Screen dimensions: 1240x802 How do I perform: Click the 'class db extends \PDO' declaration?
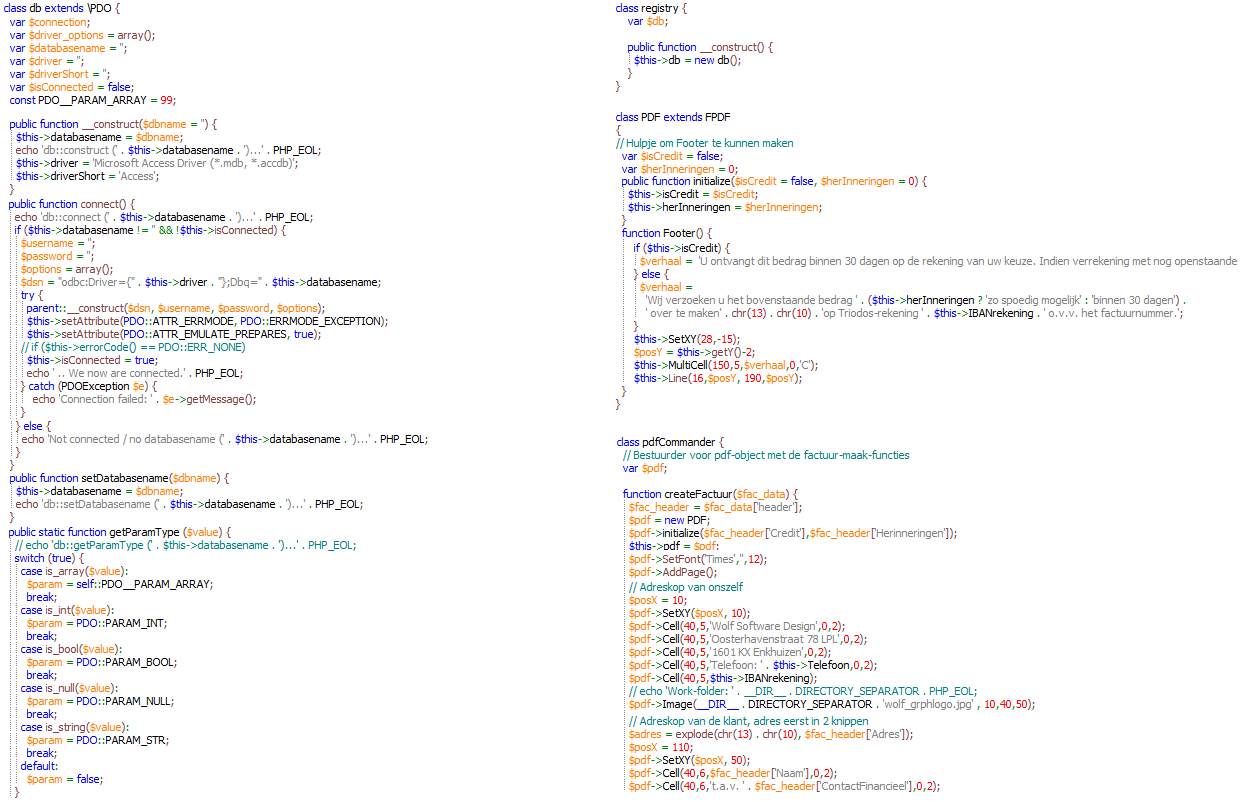pos(61,8)
